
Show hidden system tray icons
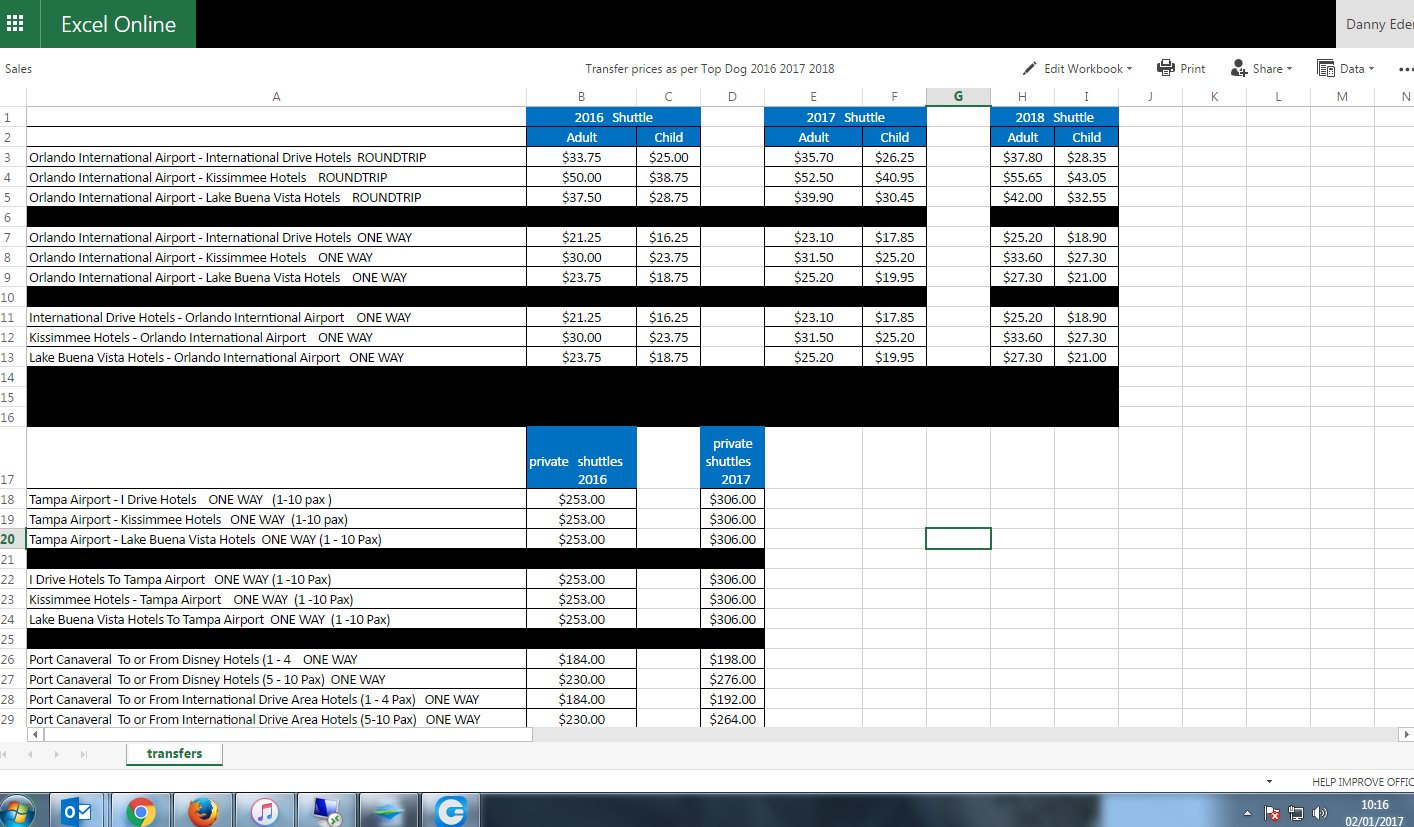(1247, 812)
